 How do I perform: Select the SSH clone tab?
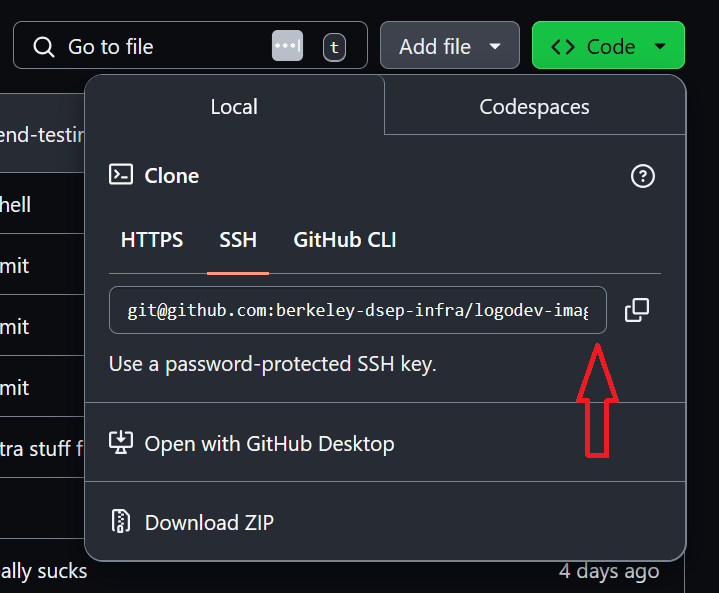(238, 240)
